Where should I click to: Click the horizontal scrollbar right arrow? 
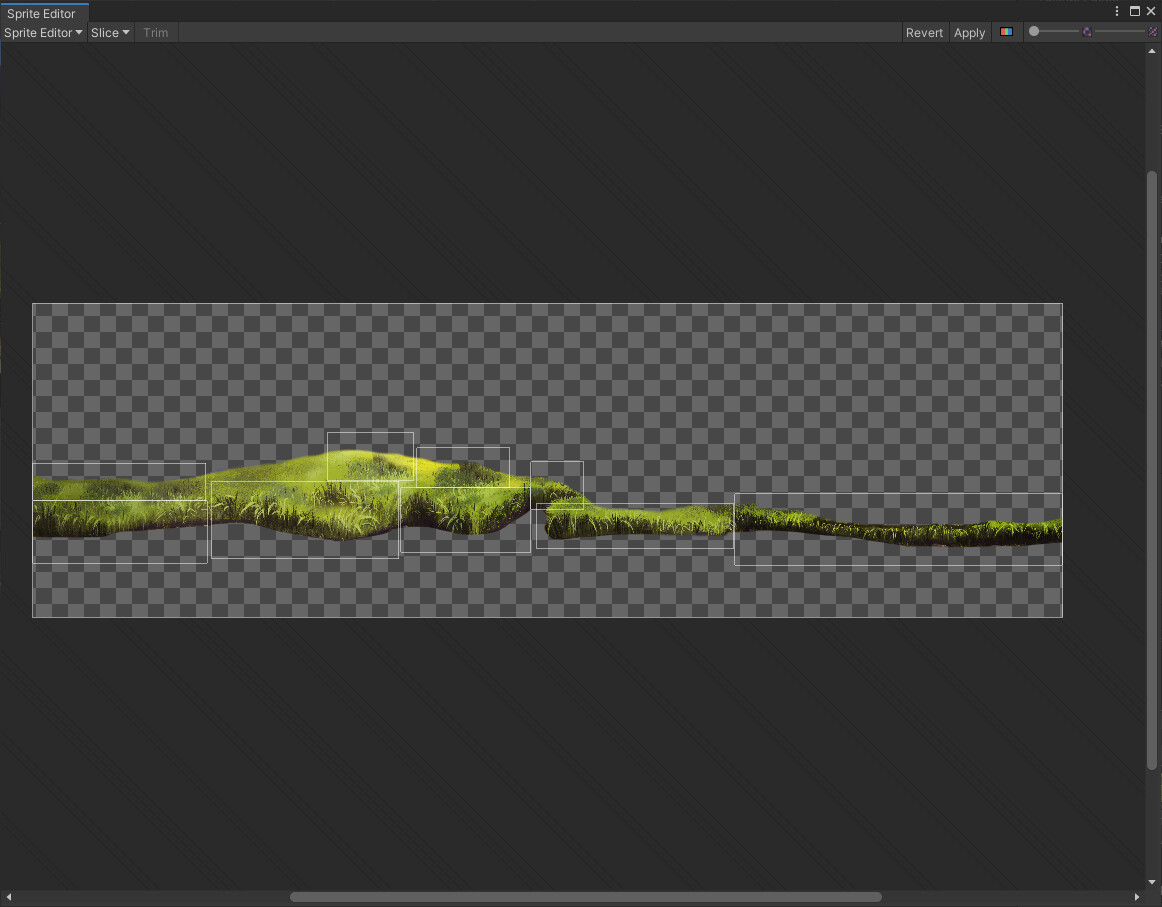(x=1135, y=897)
